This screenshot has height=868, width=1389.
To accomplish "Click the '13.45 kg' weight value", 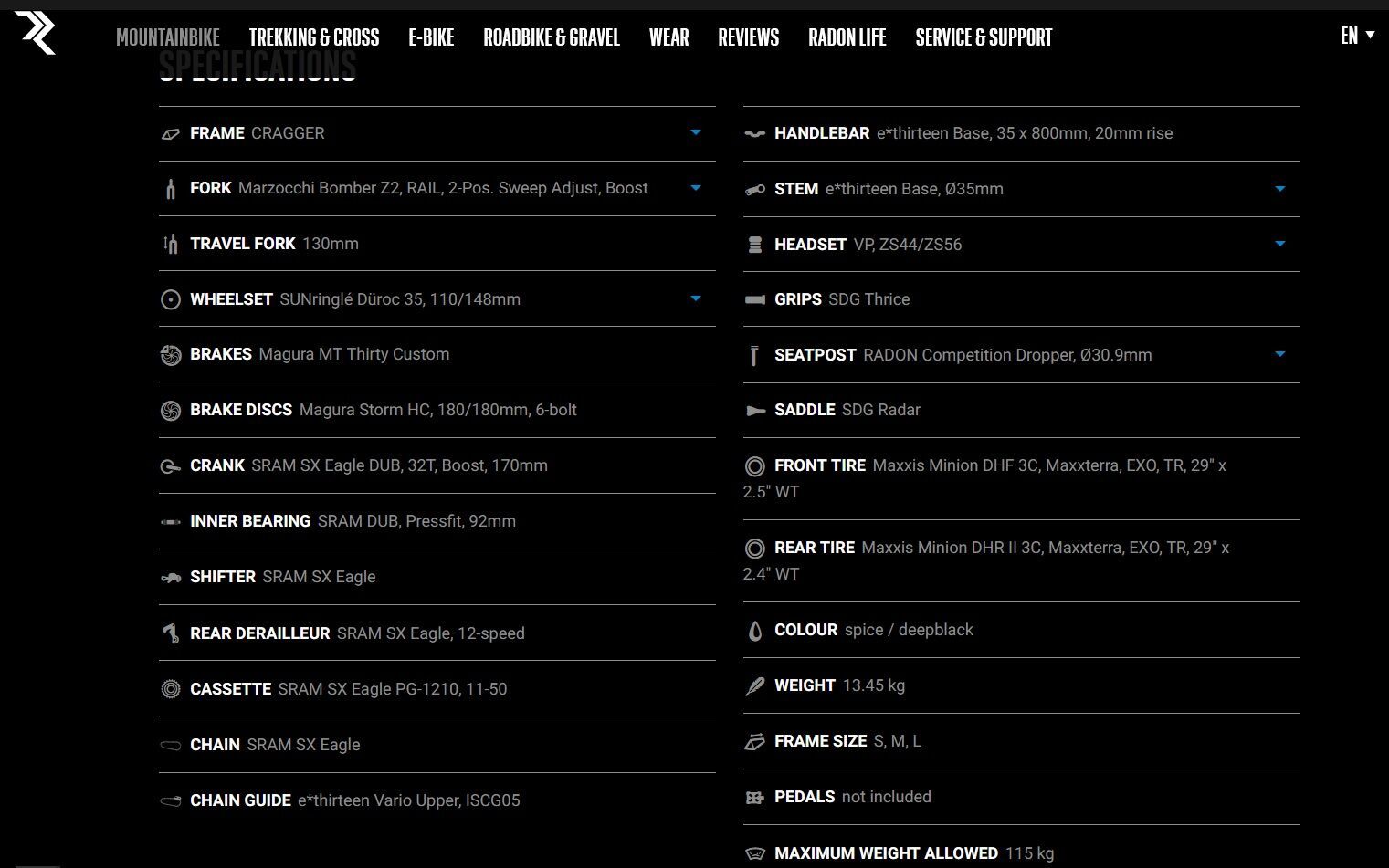I will [874, 685].
